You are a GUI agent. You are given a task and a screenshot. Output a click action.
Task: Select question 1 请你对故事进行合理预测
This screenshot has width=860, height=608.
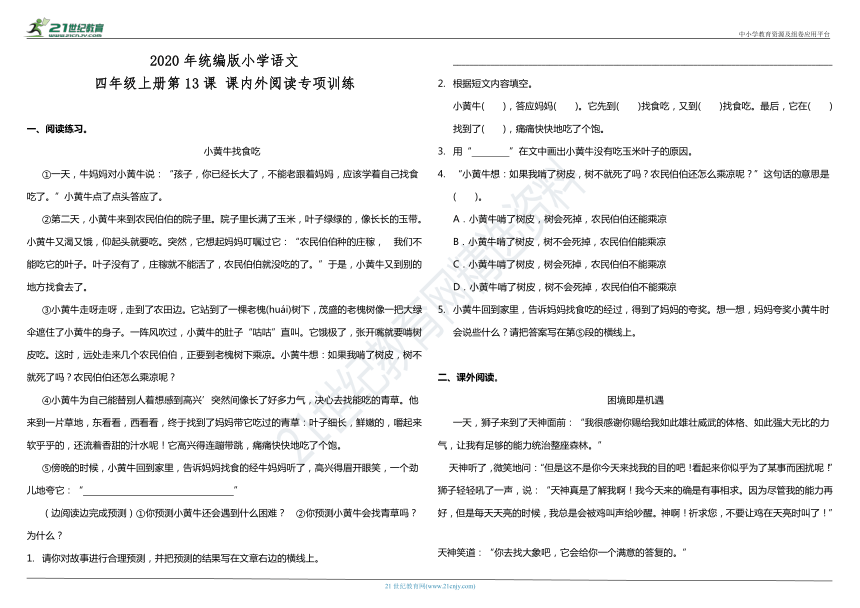point(174,559)
